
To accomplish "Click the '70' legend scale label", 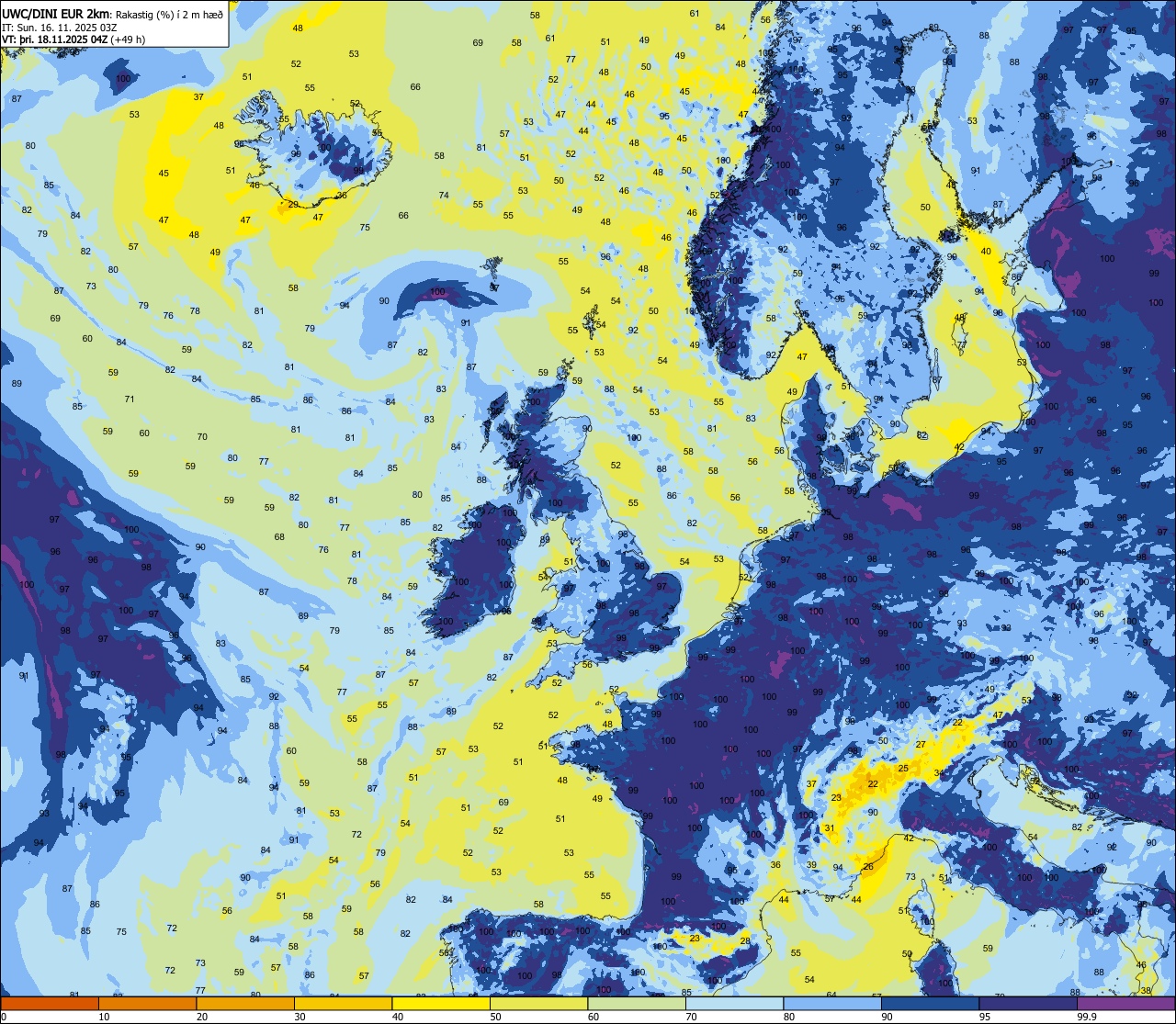I will coord(691,1017).
